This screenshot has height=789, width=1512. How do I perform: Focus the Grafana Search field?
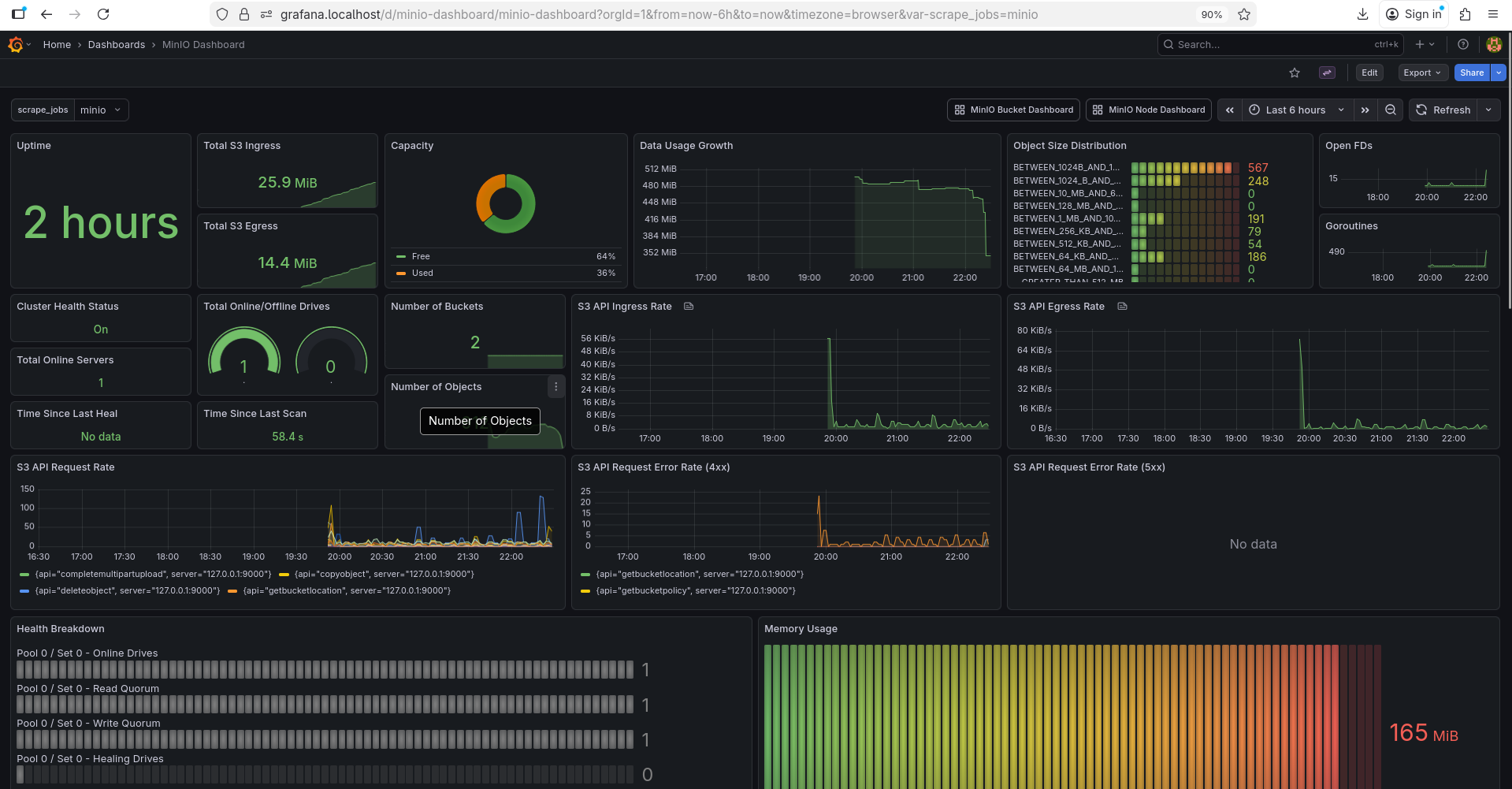pos(1280,45)
